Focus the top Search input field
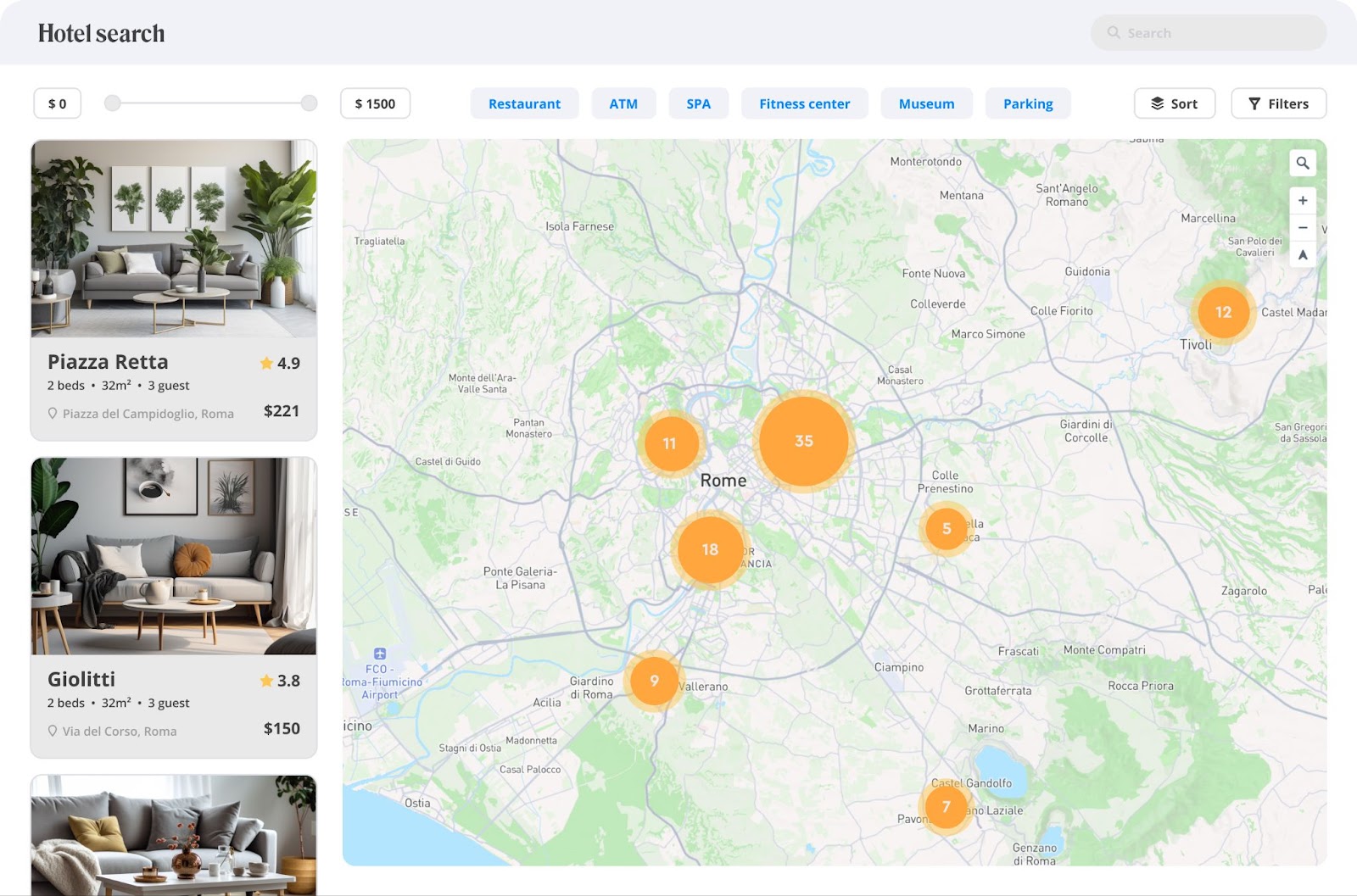Screen dimensions: 1357x896 coord(1209,33)
